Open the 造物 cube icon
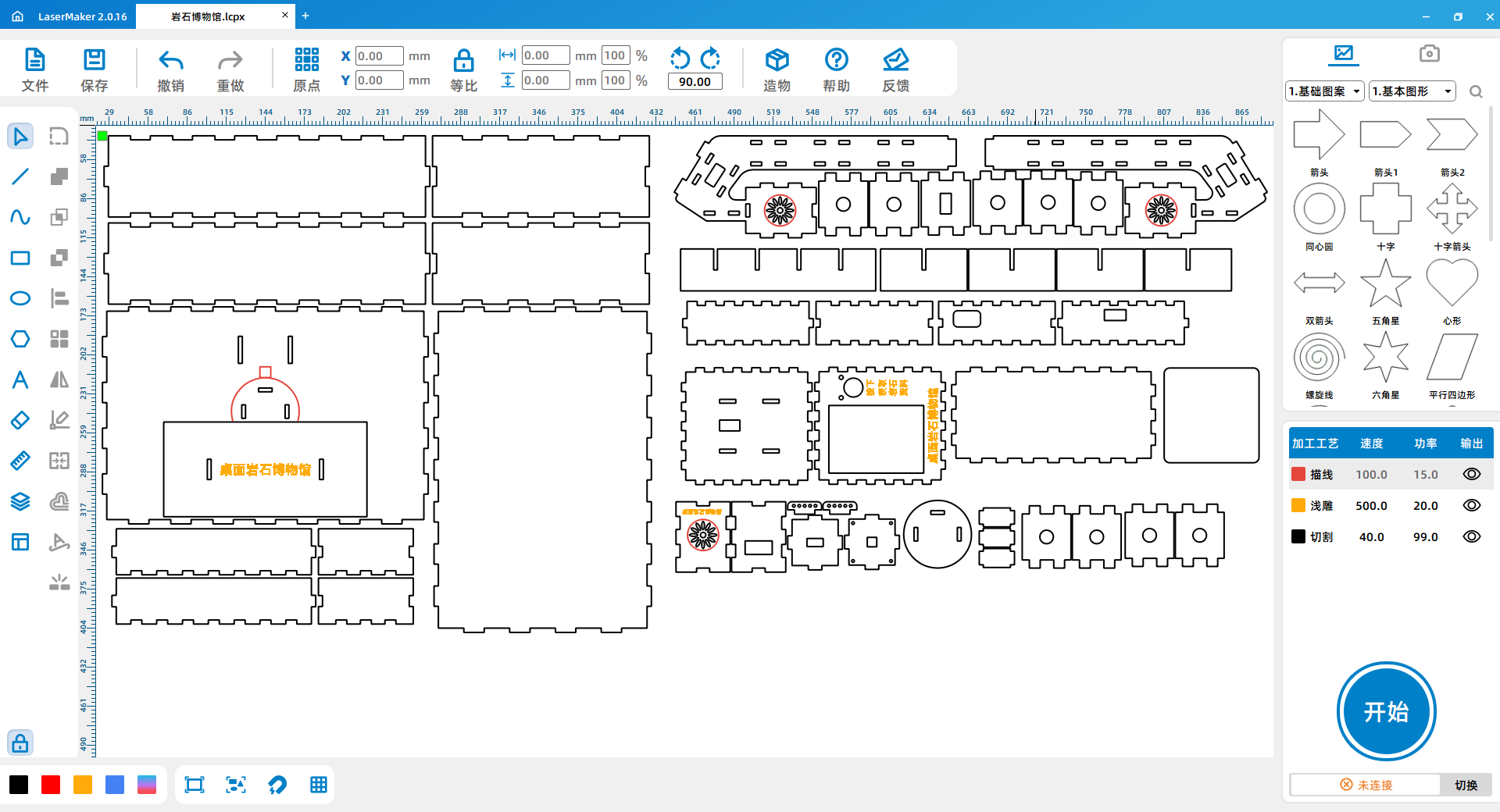The height and width of the screenshot is (812, 1500). click(777, 61)
